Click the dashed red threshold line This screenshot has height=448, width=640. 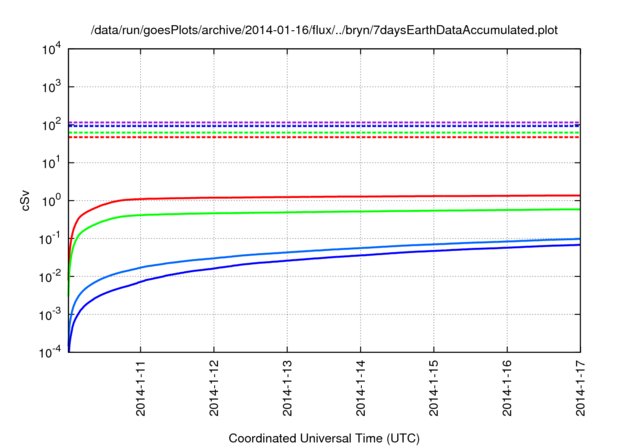coord(324,137)
